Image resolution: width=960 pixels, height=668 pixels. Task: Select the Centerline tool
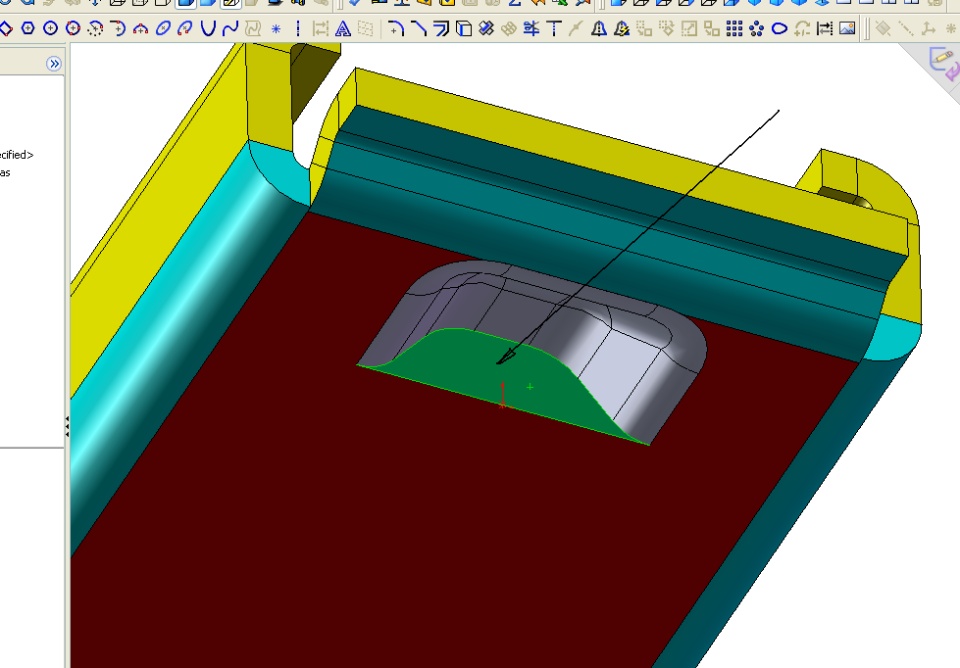click(x=298, y=28)
